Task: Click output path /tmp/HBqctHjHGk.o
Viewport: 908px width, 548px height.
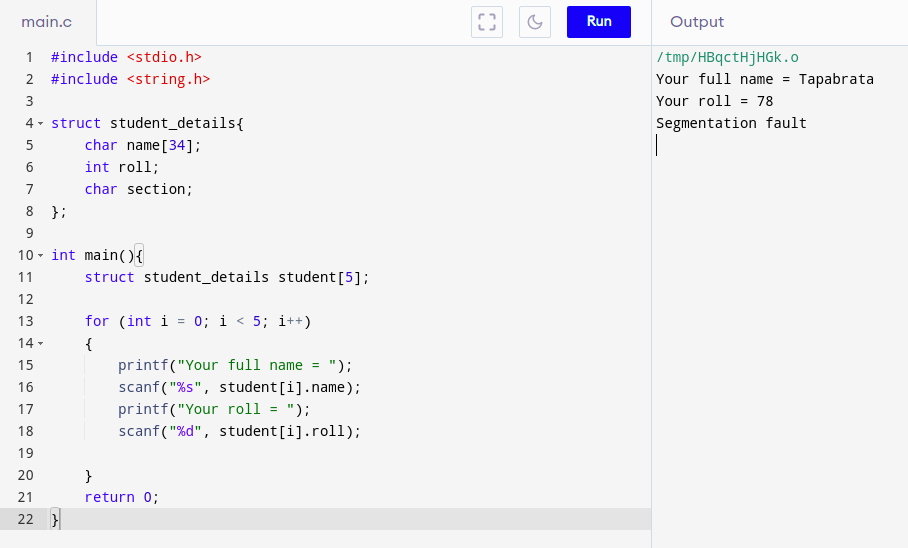Action: point(727,57)
